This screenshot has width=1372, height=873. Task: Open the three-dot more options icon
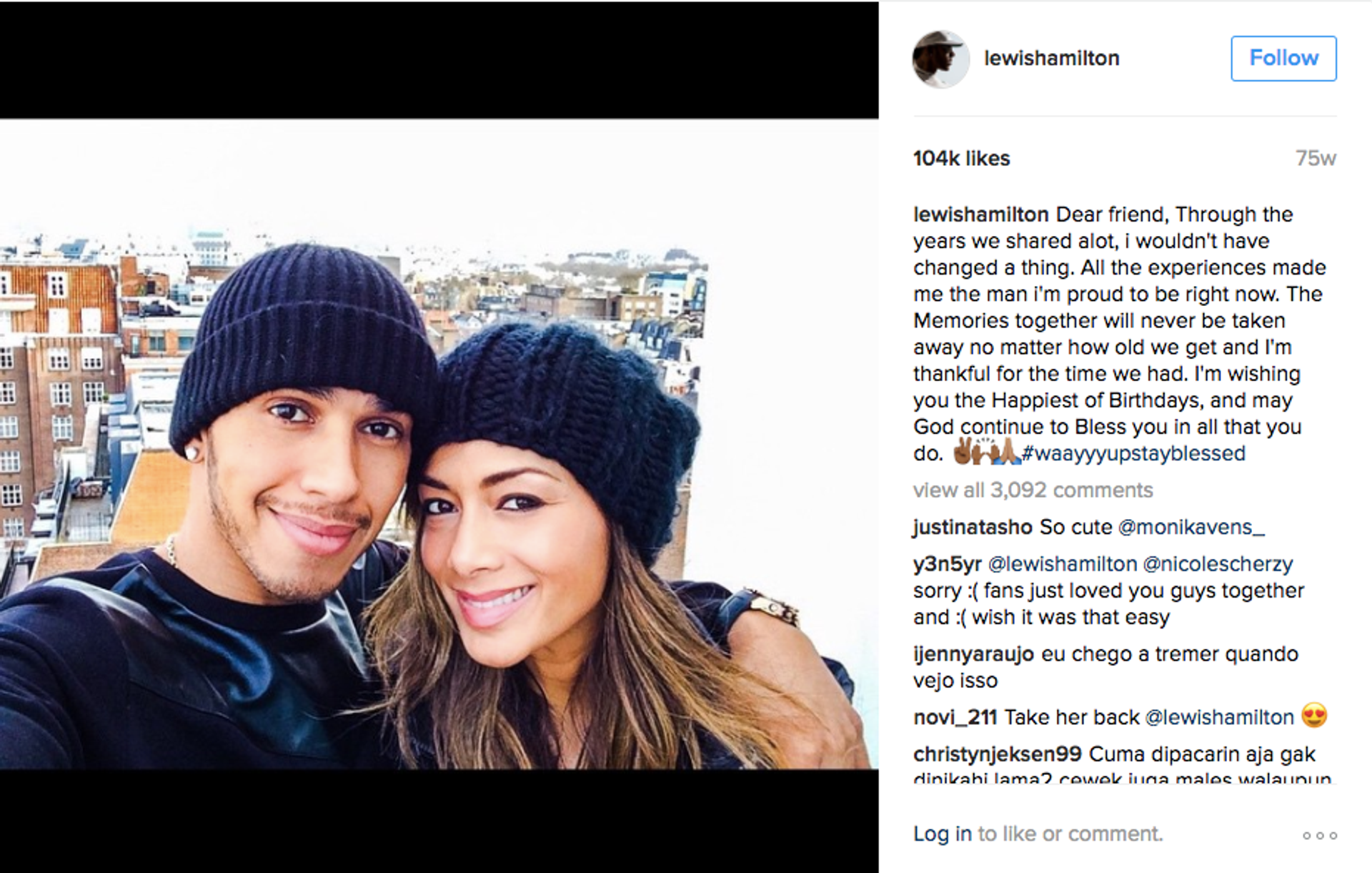[1319, 835]
